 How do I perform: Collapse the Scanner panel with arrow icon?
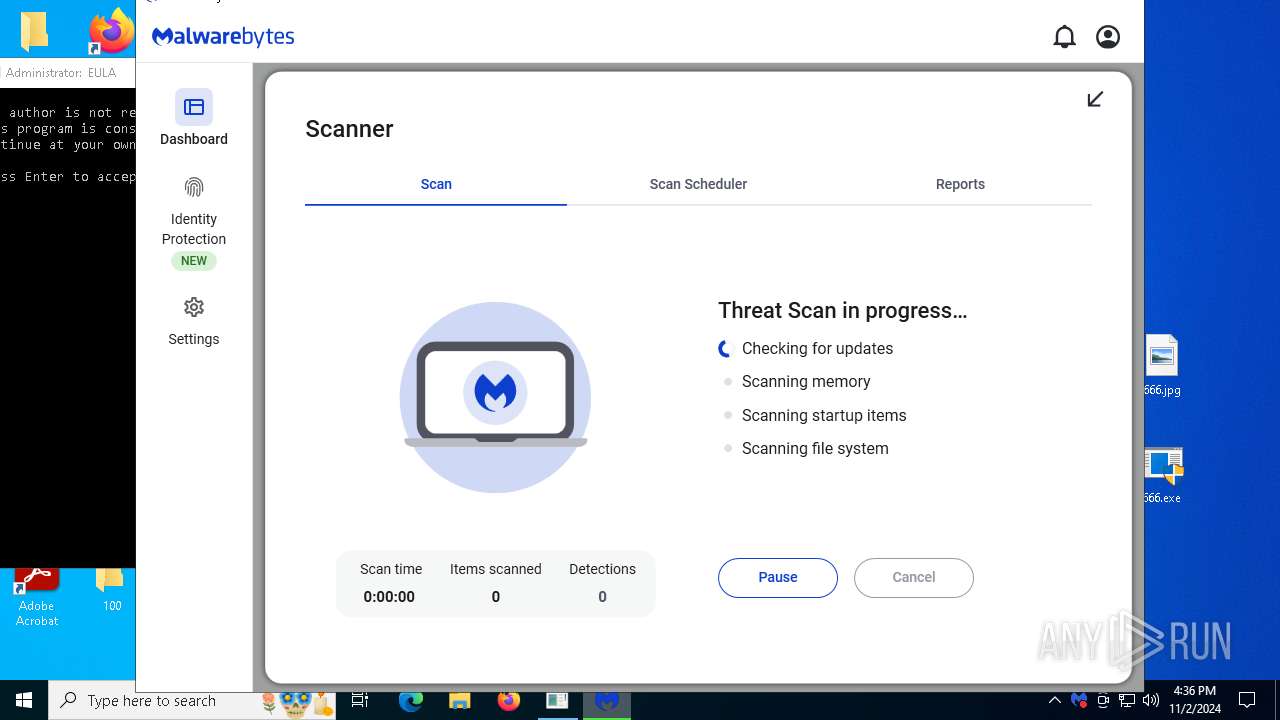1095,99
